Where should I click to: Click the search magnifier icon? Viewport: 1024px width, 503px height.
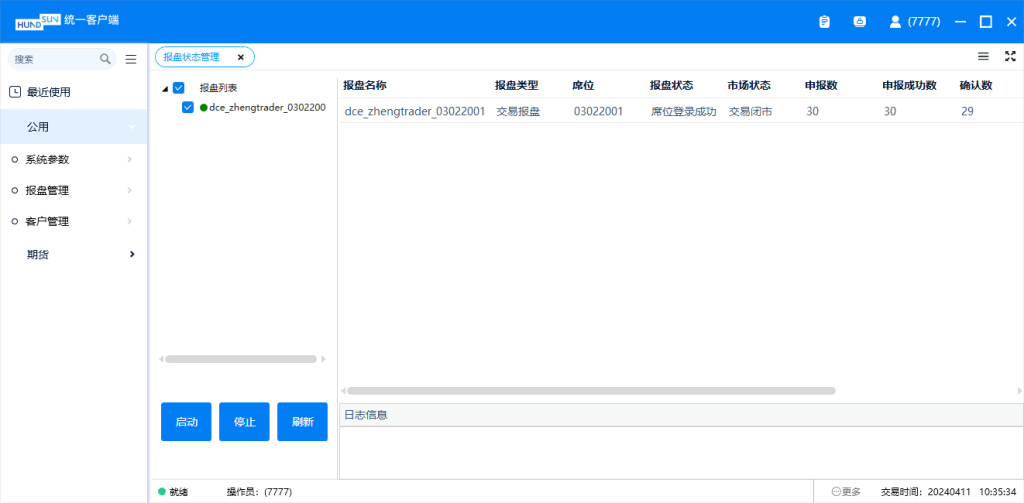(x=105, y=59)
